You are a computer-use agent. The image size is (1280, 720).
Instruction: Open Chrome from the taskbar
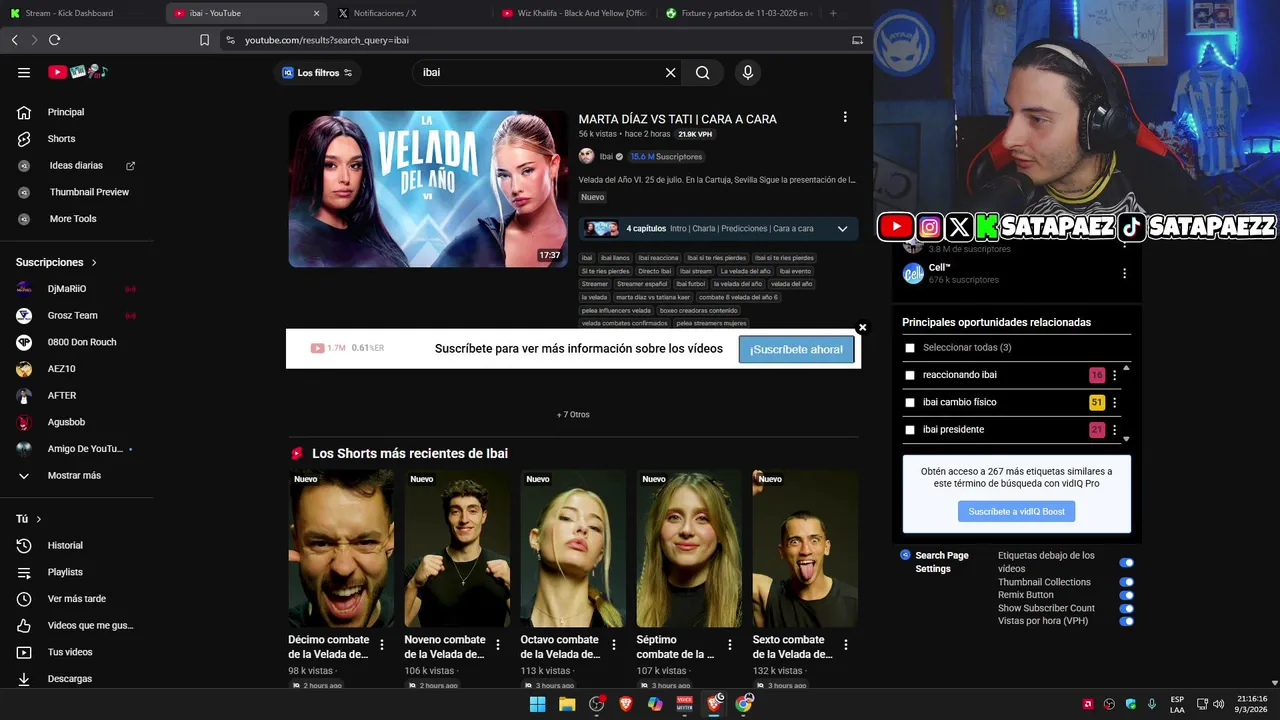743,704
